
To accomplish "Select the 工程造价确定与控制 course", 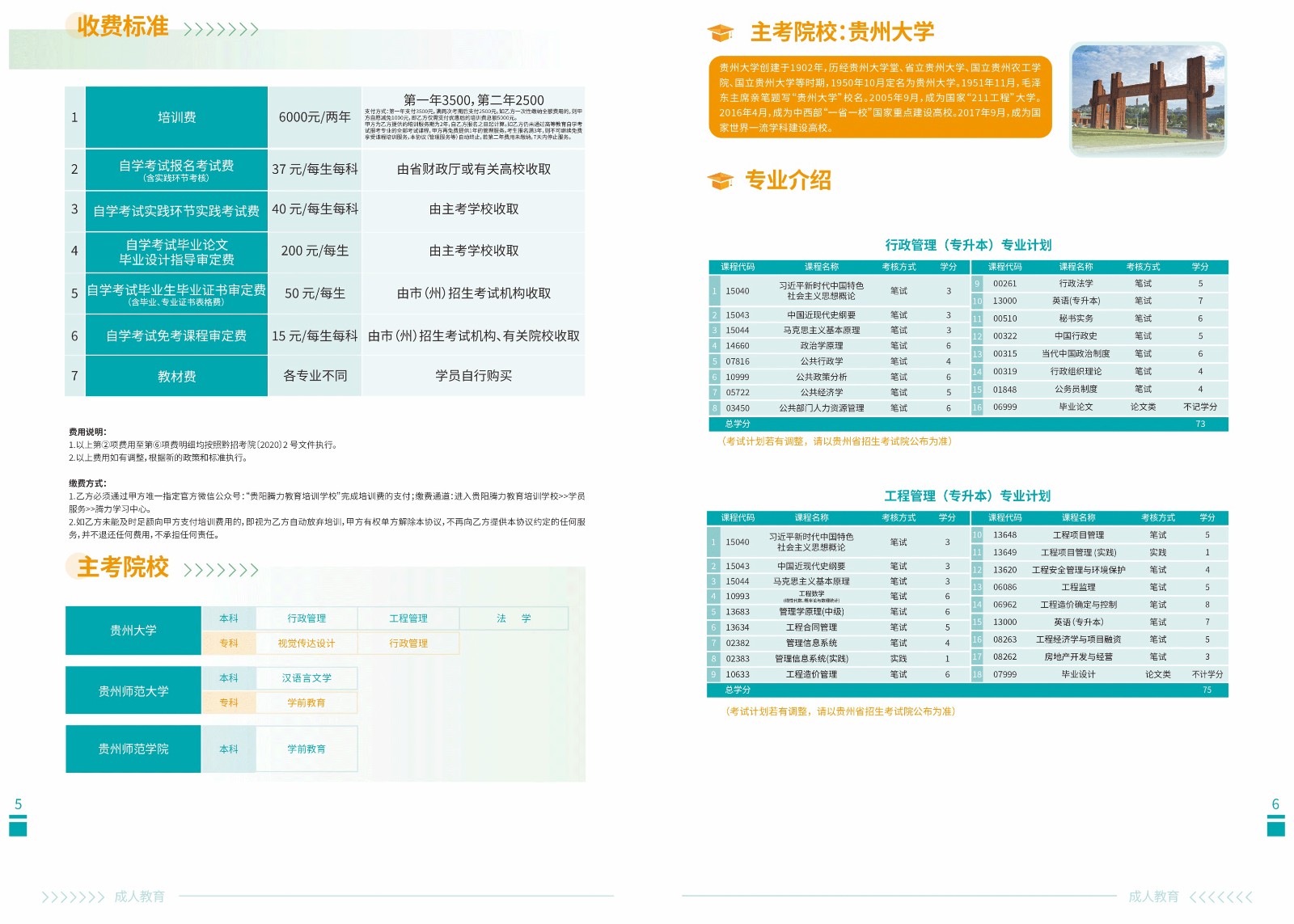I will tap(1078, 605).
